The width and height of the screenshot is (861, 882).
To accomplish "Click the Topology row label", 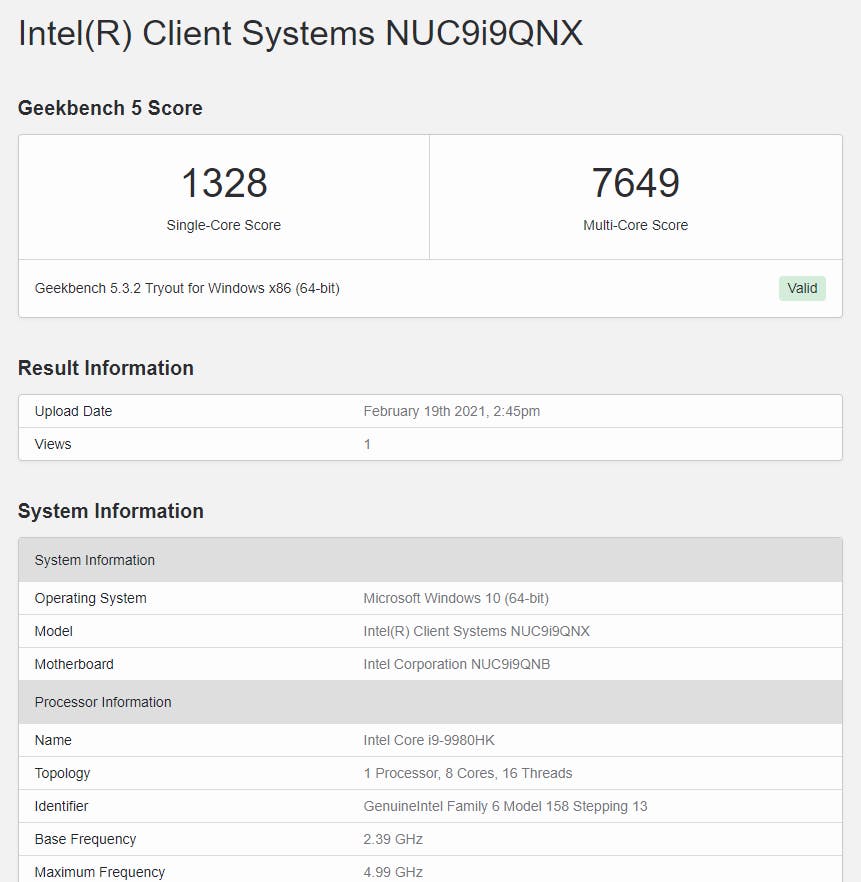I will coord(62,773).
